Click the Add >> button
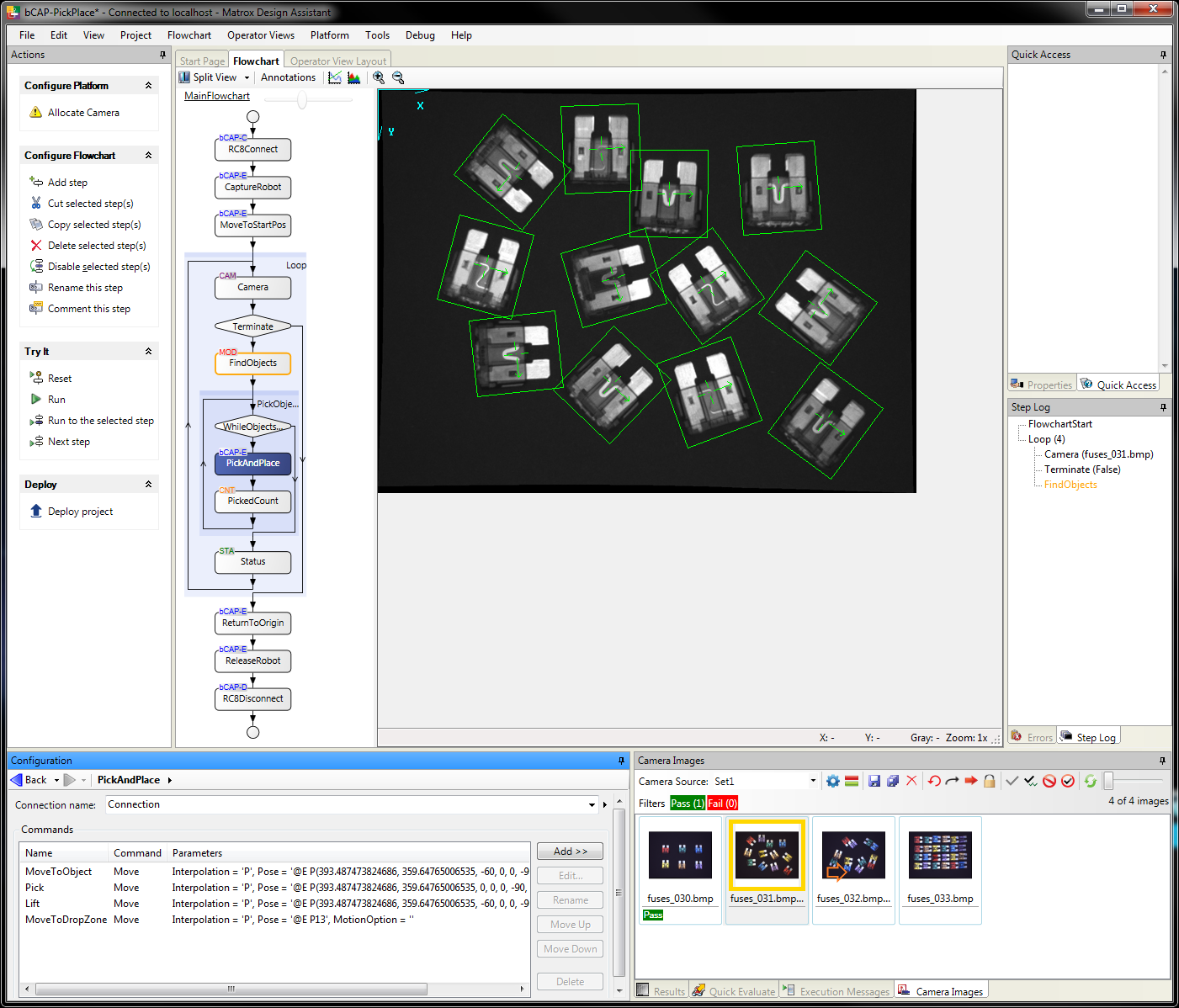This screenshot has height=1008, width=1179. click(571, 851)
